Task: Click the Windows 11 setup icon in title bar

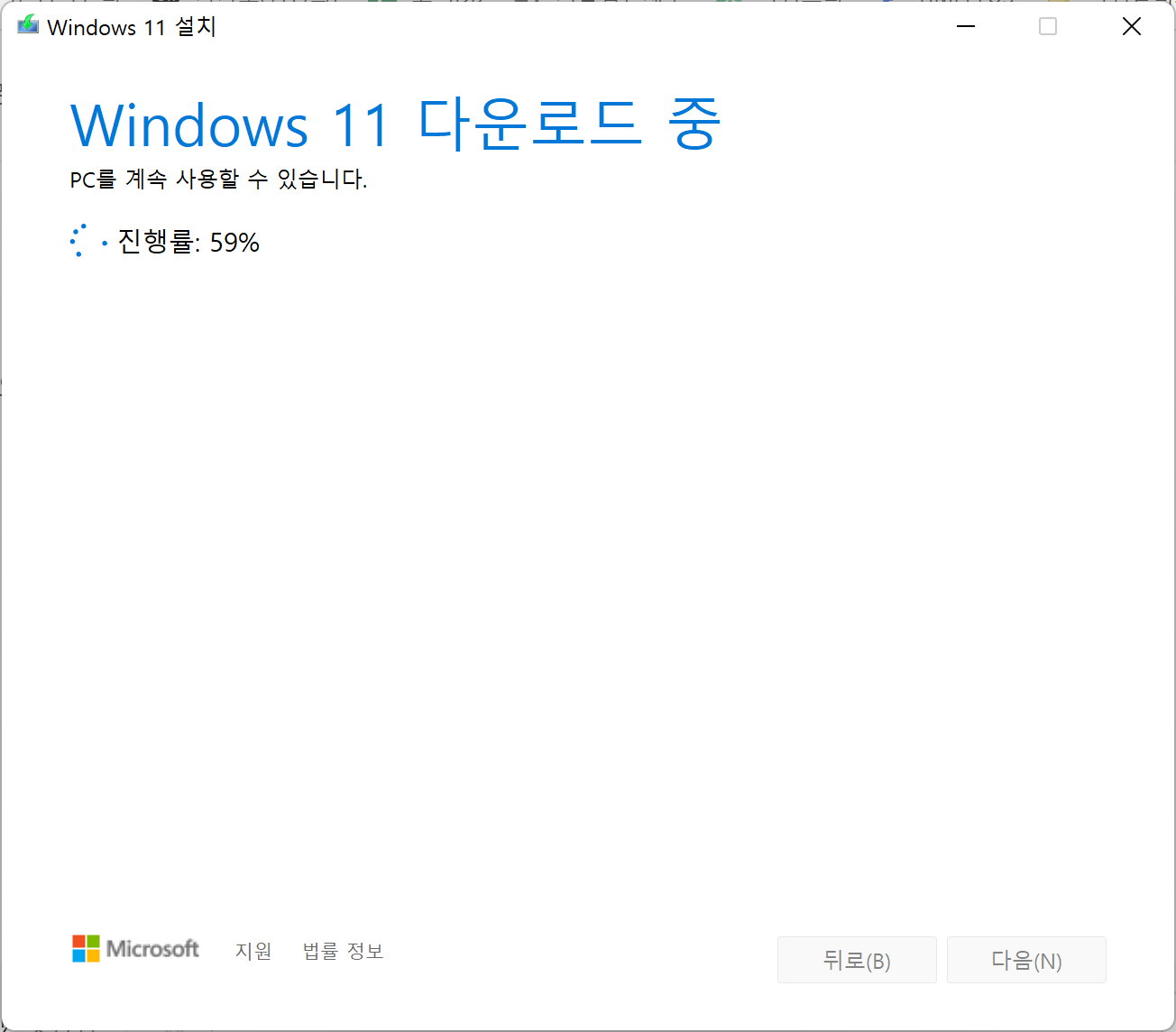Action: pos(28,25)
